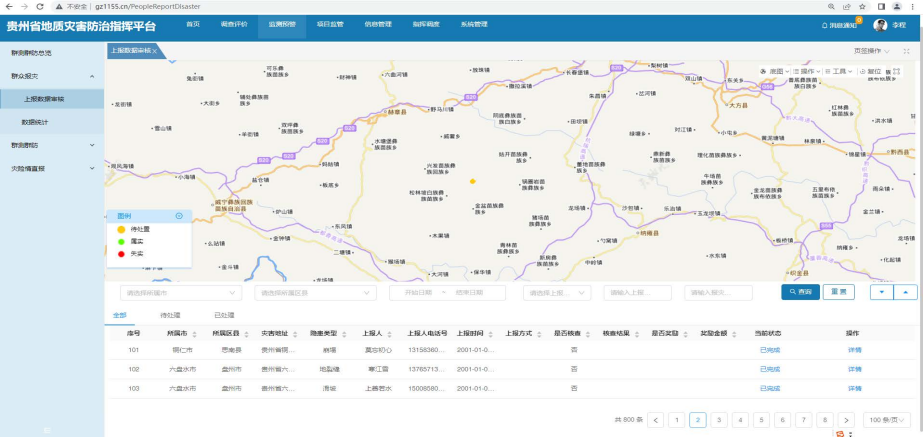Bookmark this page with the star icon
Viewport: 923px width, 437px height.
click(x=862, y=6)
